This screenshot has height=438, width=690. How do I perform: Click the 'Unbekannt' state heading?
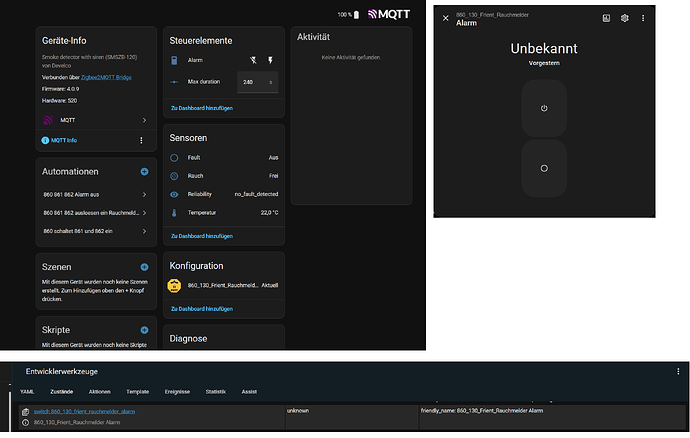pos(544,48)
